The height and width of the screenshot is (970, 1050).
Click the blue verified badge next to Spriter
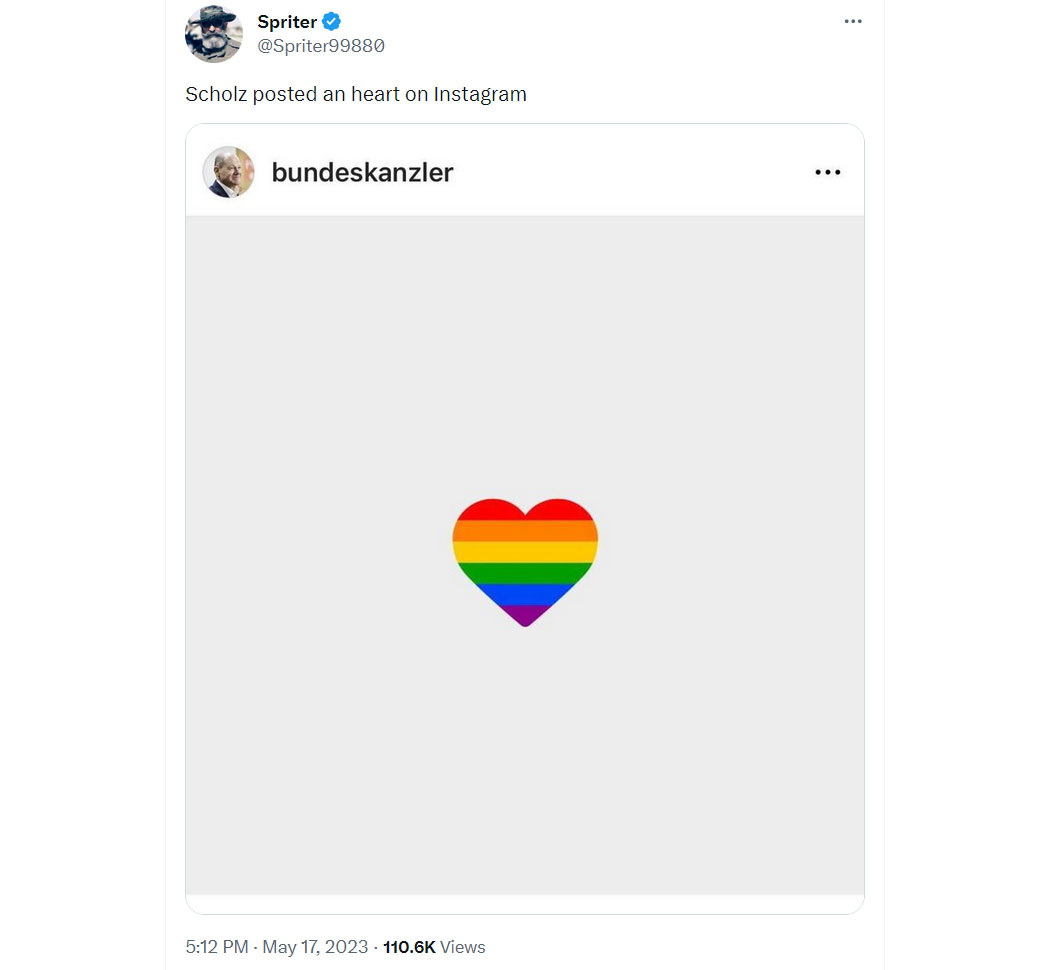(331, 21)
